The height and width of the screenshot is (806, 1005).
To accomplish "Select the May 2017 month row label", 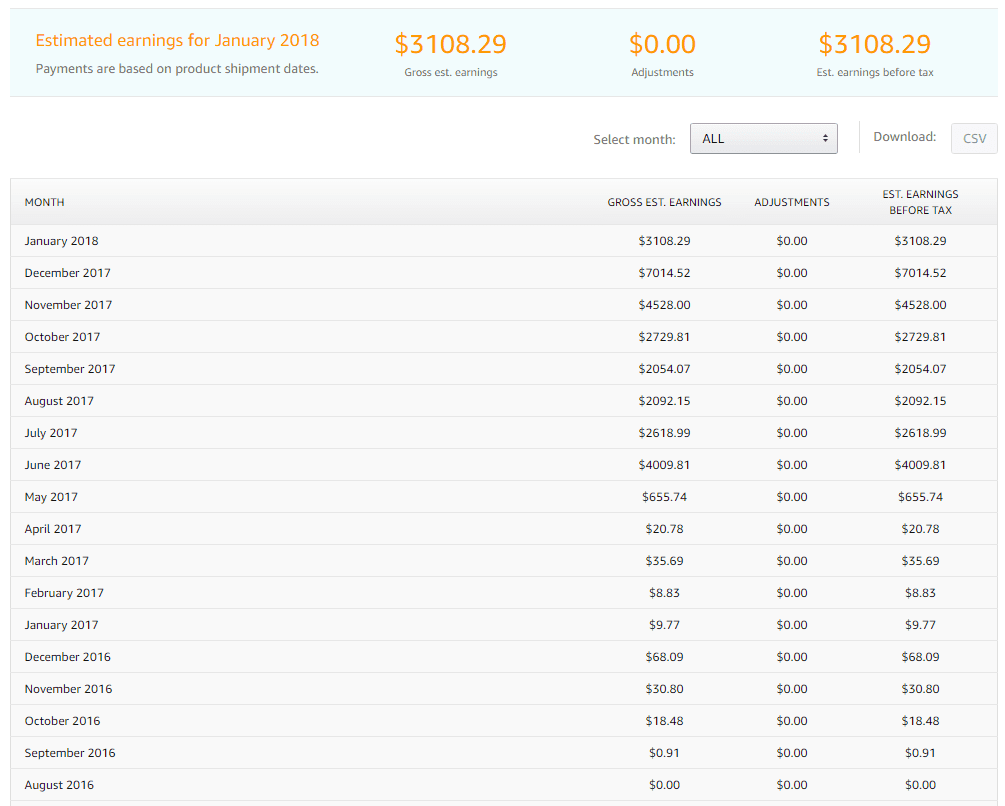I will click(51, 497).
